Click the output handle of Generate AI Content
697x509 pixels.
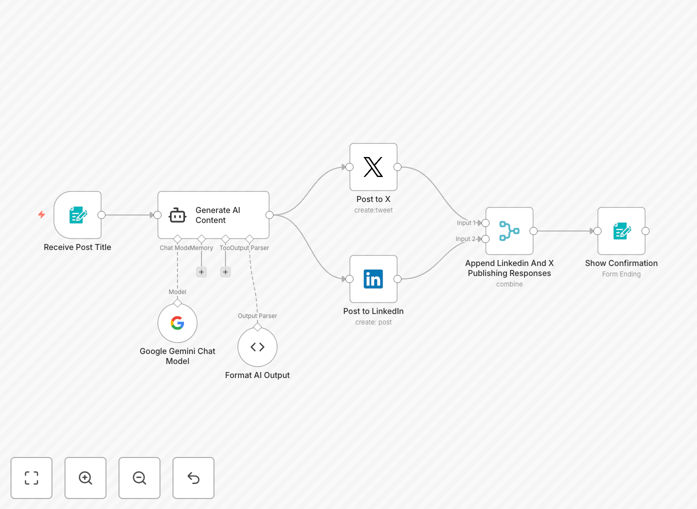click(x=269, y=215)
